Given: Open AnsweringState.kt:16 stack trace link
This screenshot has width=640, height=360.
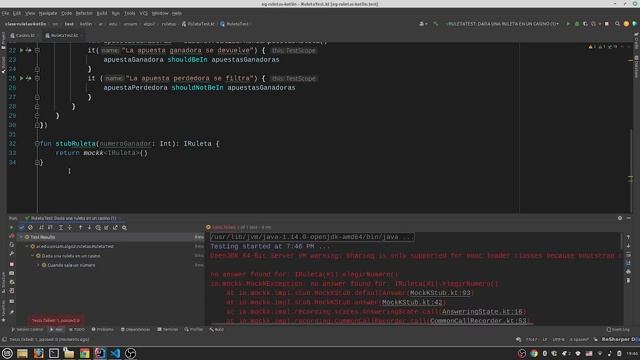Looking at the screenshot, I should [482, 311].
